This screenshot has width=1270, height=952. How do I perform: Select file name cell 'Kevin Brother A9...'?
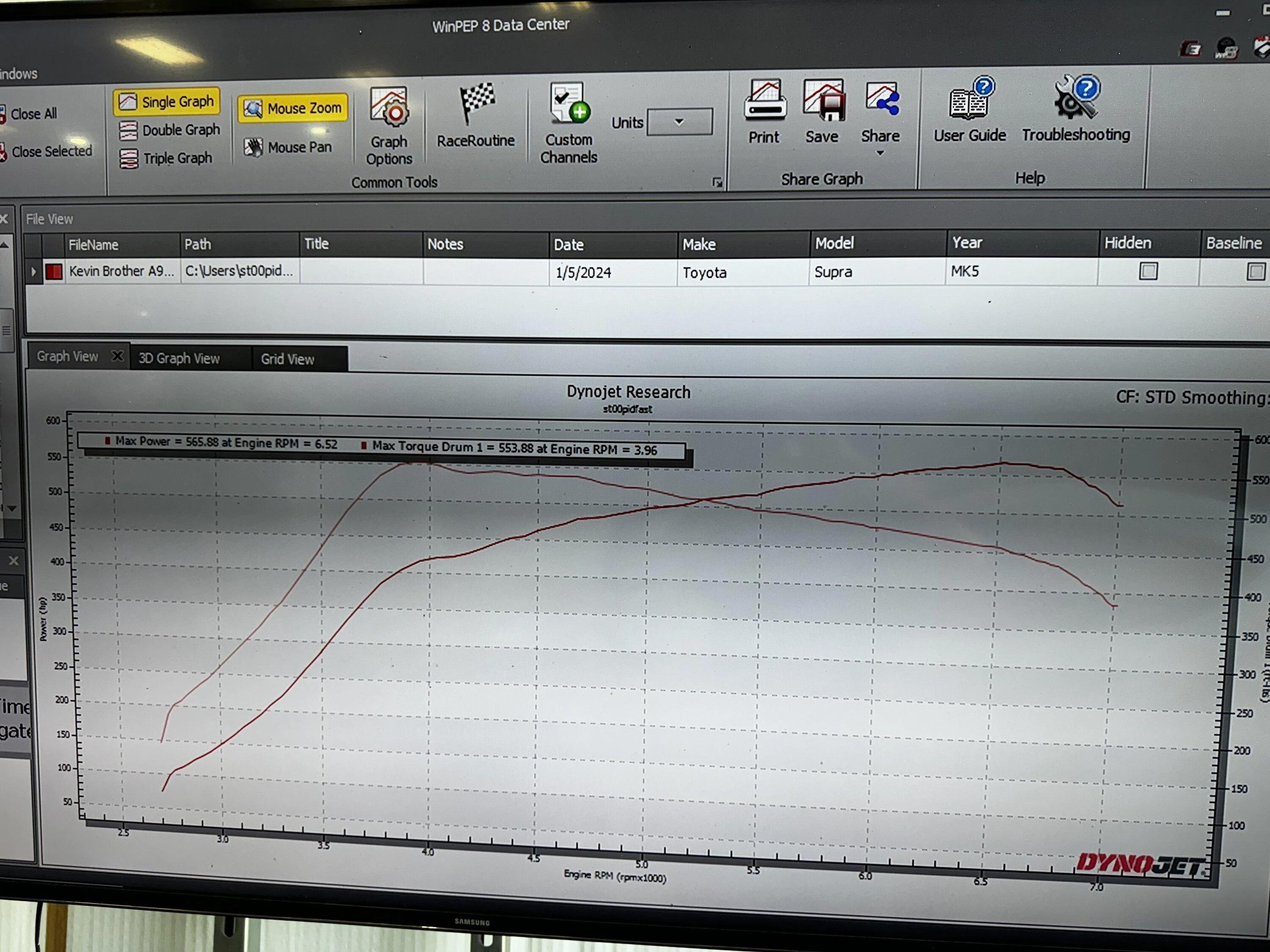coord(122,271)
